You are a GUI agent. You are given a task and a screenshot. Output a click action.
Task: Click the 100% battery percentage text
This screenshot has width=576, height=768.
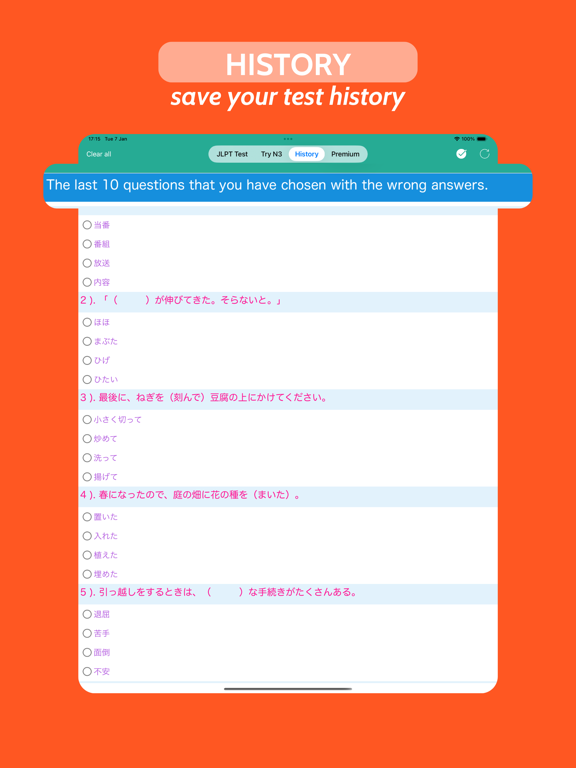click(468, 139)
